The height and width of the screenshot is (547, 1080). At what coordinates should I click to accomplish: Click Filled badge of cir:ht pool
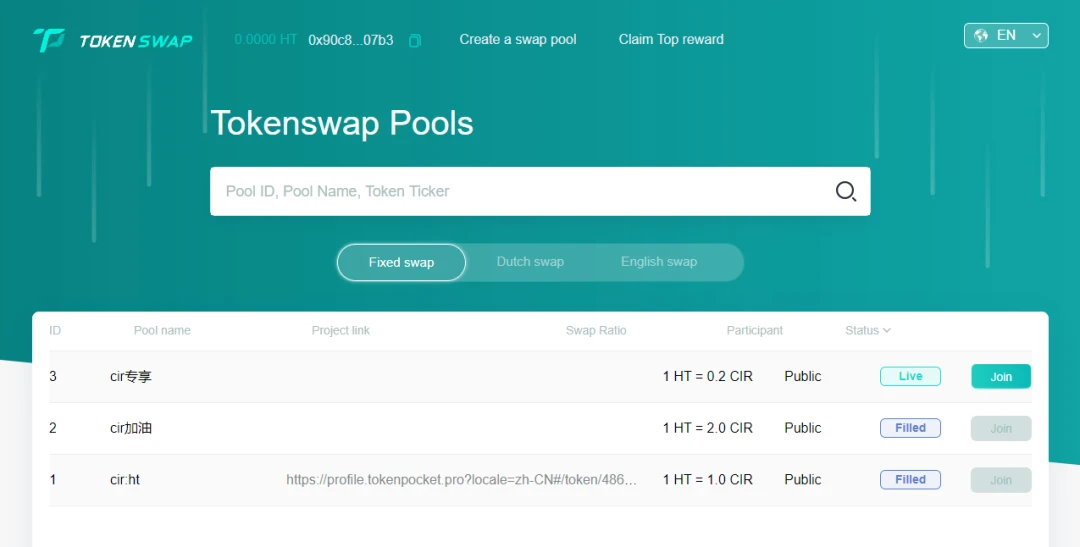pyautogui.click(x=910, y=479)
